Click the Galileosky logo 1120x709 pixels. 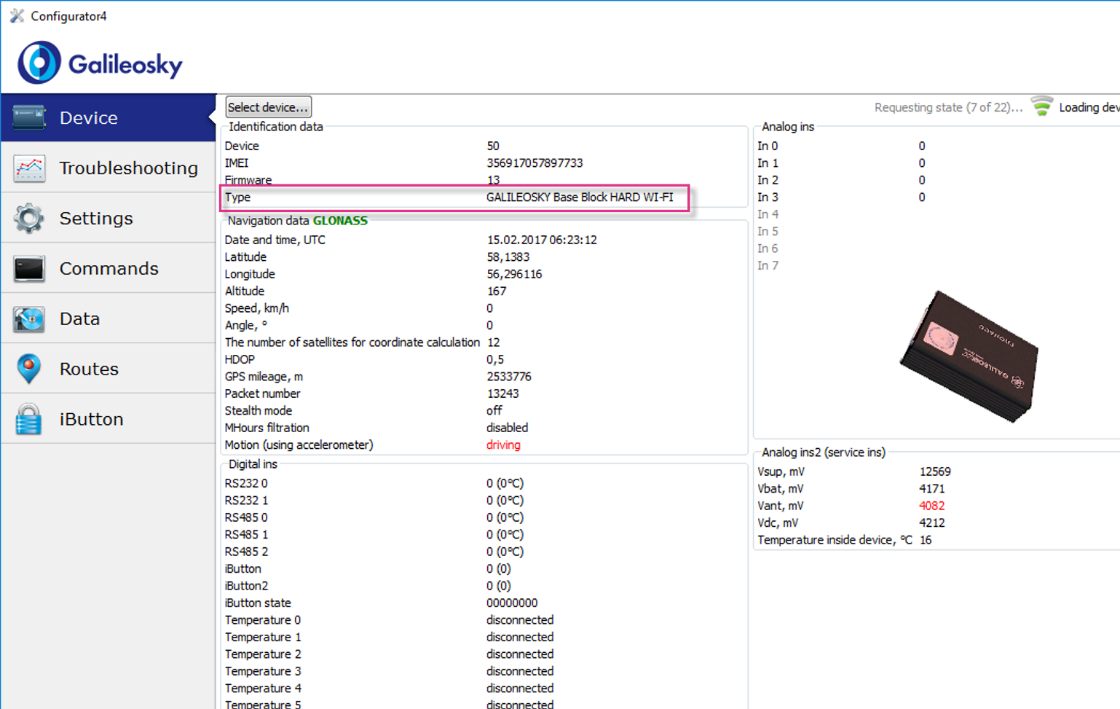click(100, 64)
